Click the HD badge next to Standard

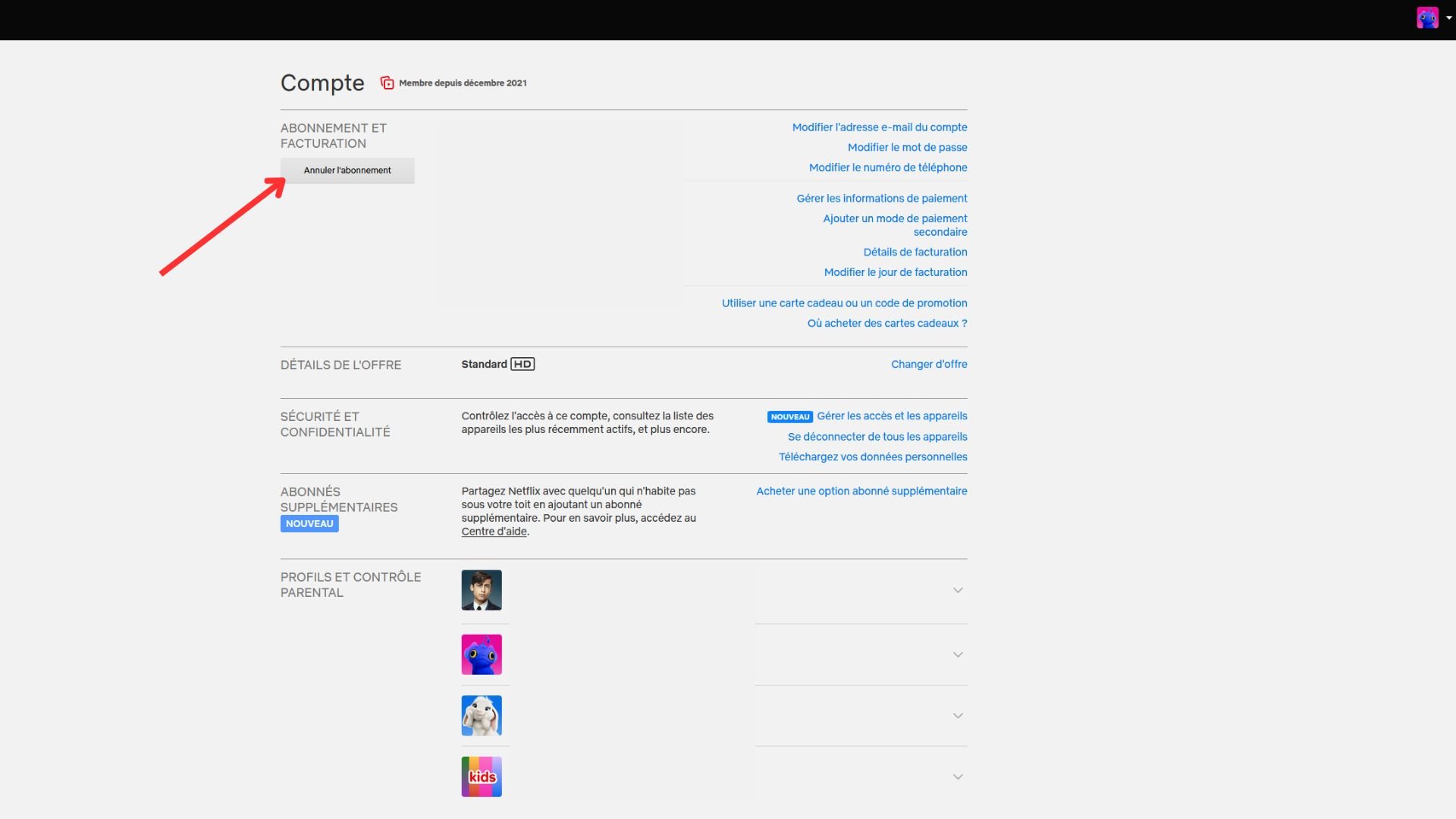(522, 364)
